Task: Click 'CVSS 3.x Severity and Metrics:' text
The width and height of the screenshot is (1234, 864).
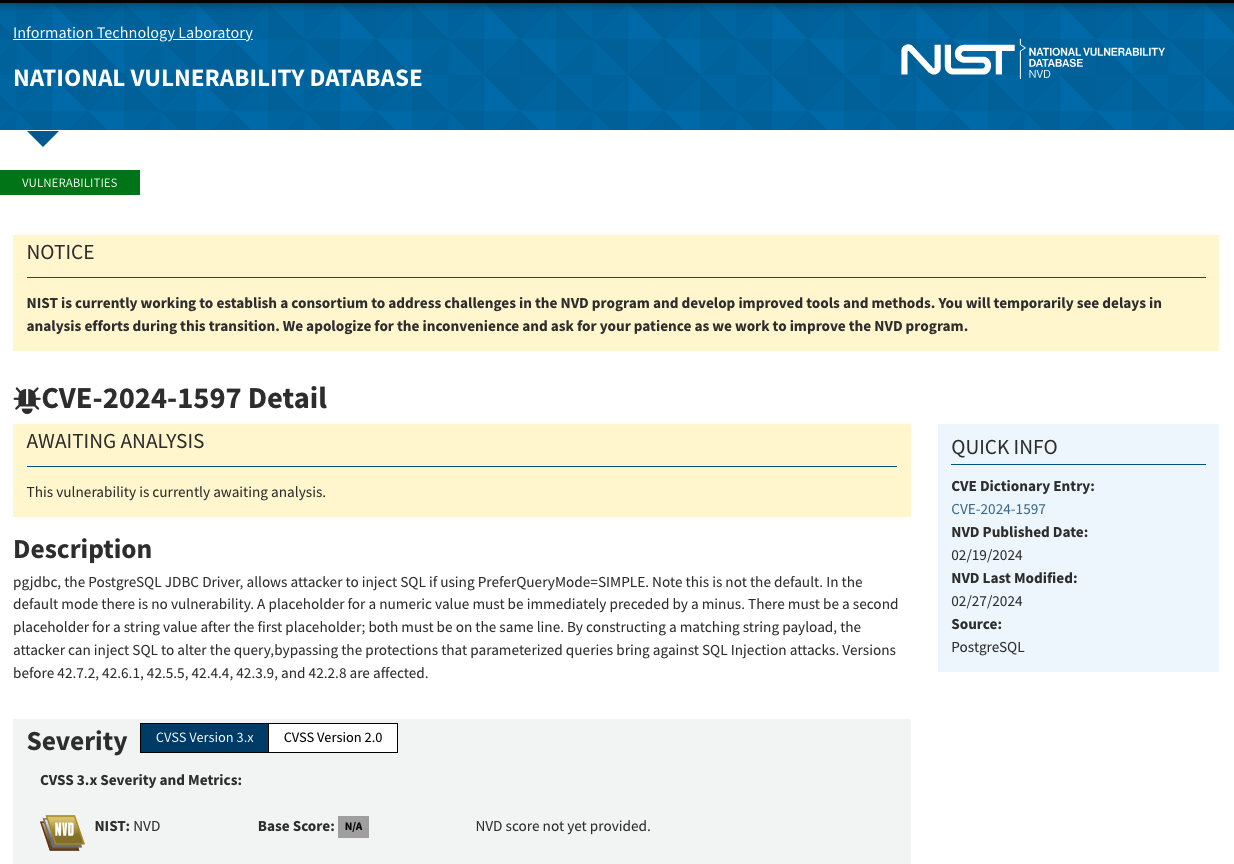Action: tap(141, 780)
